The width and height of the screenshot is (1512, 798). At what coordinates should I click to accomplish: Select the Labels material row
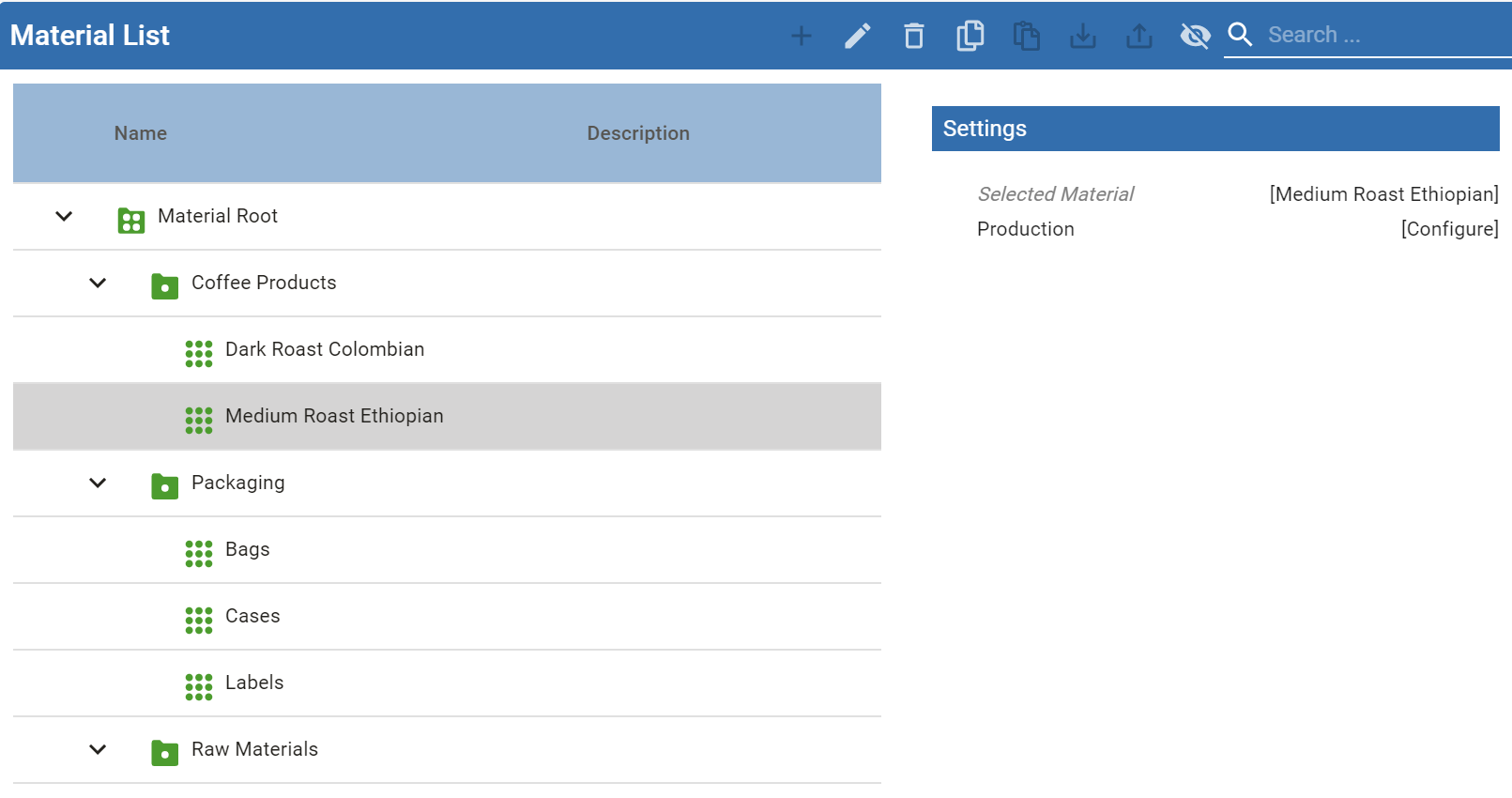click(253, 683)
